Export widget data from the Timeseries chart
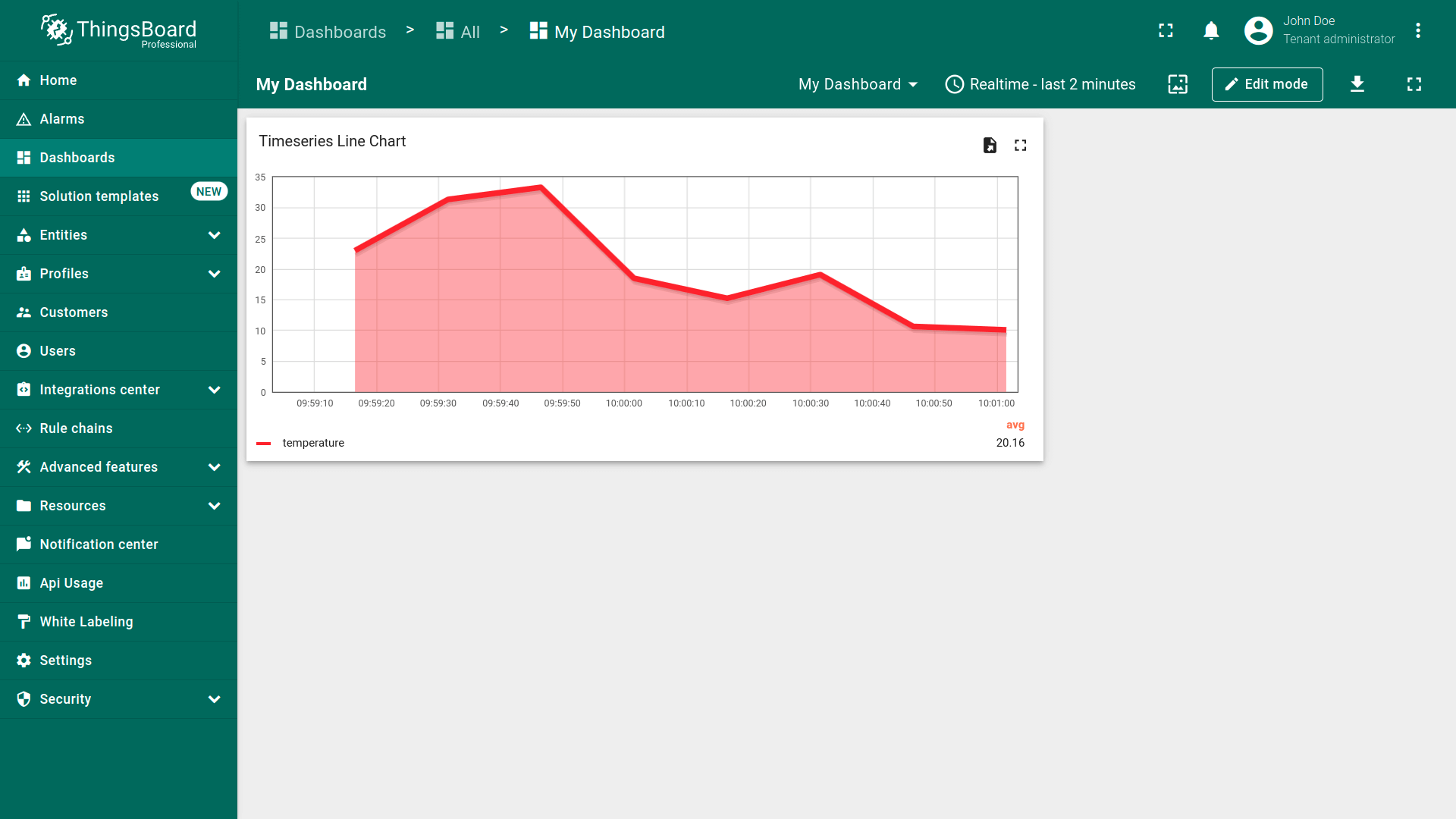Viewport: 1456px width, 819px height. (990, 145)
